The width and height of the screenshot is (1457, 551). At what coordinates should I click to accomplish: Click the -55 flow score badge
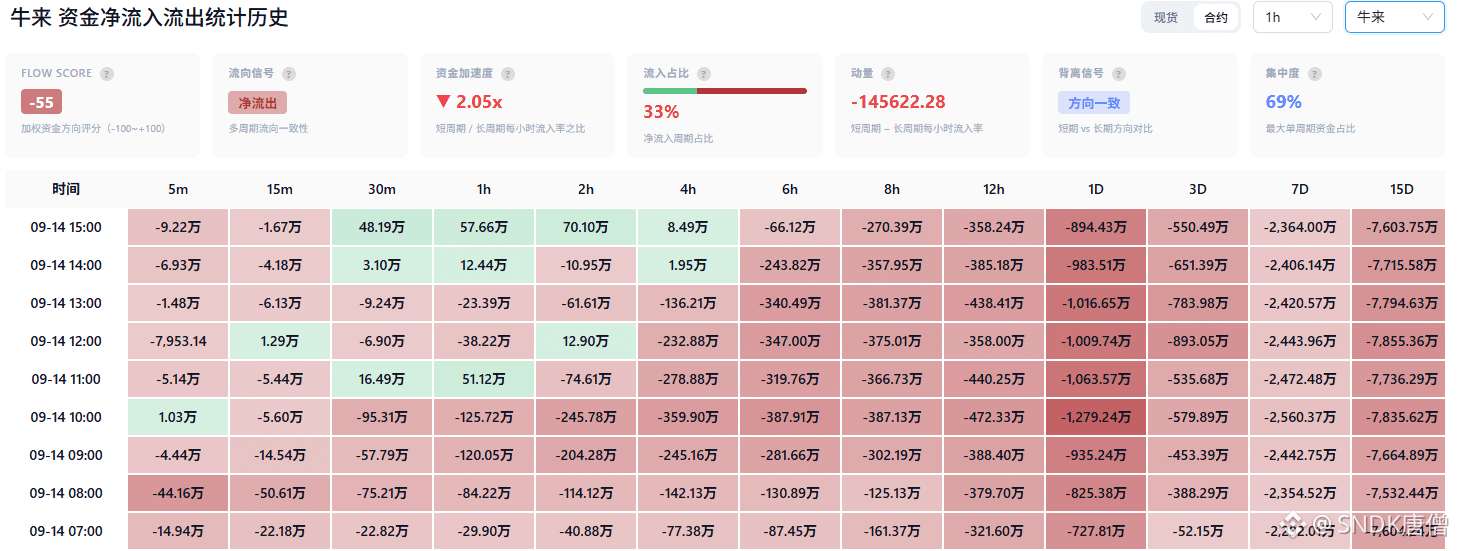coord(42,102)
